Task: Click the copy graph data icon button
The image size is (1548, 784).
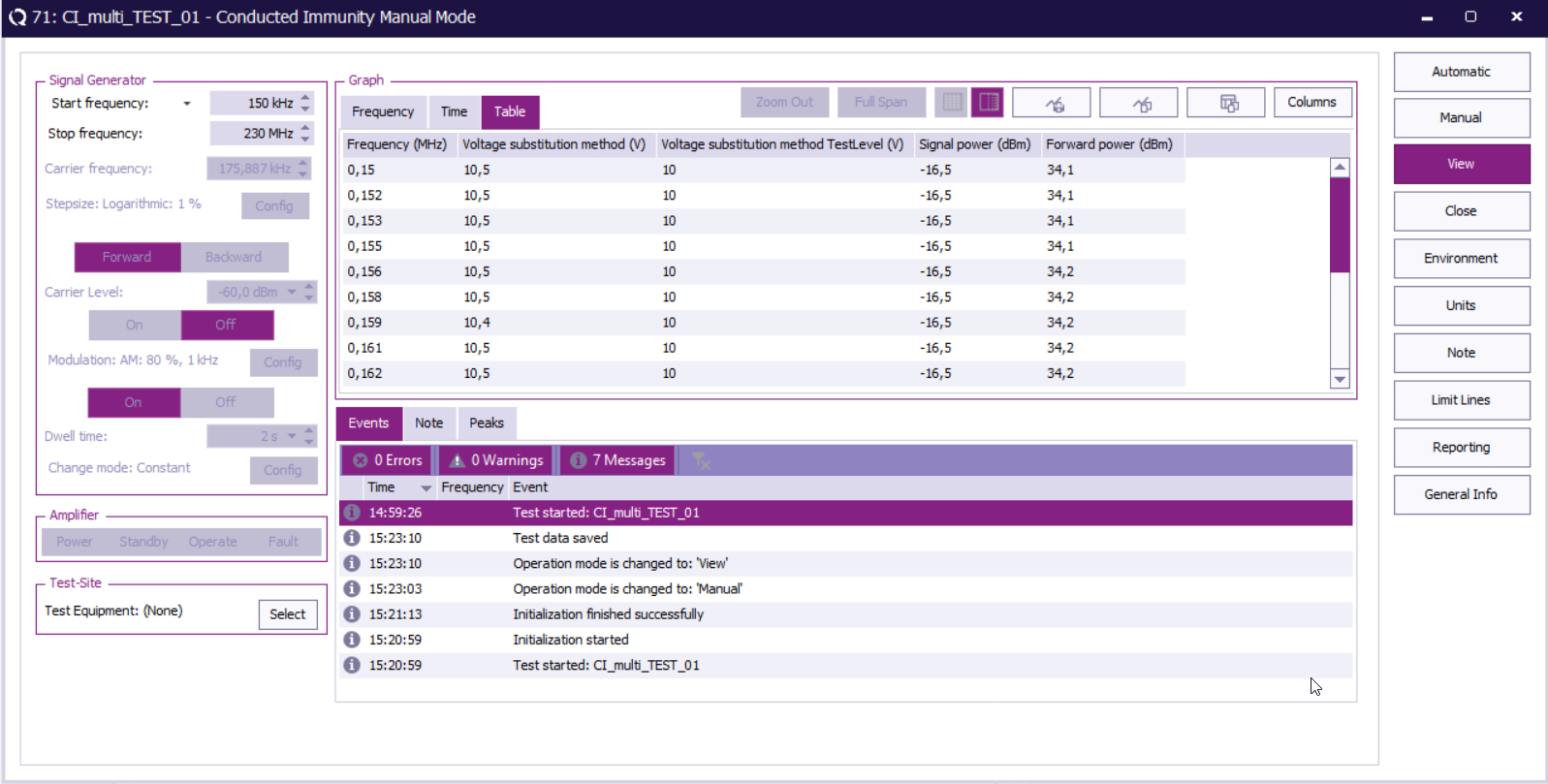Action: [x=1139, y=103]
